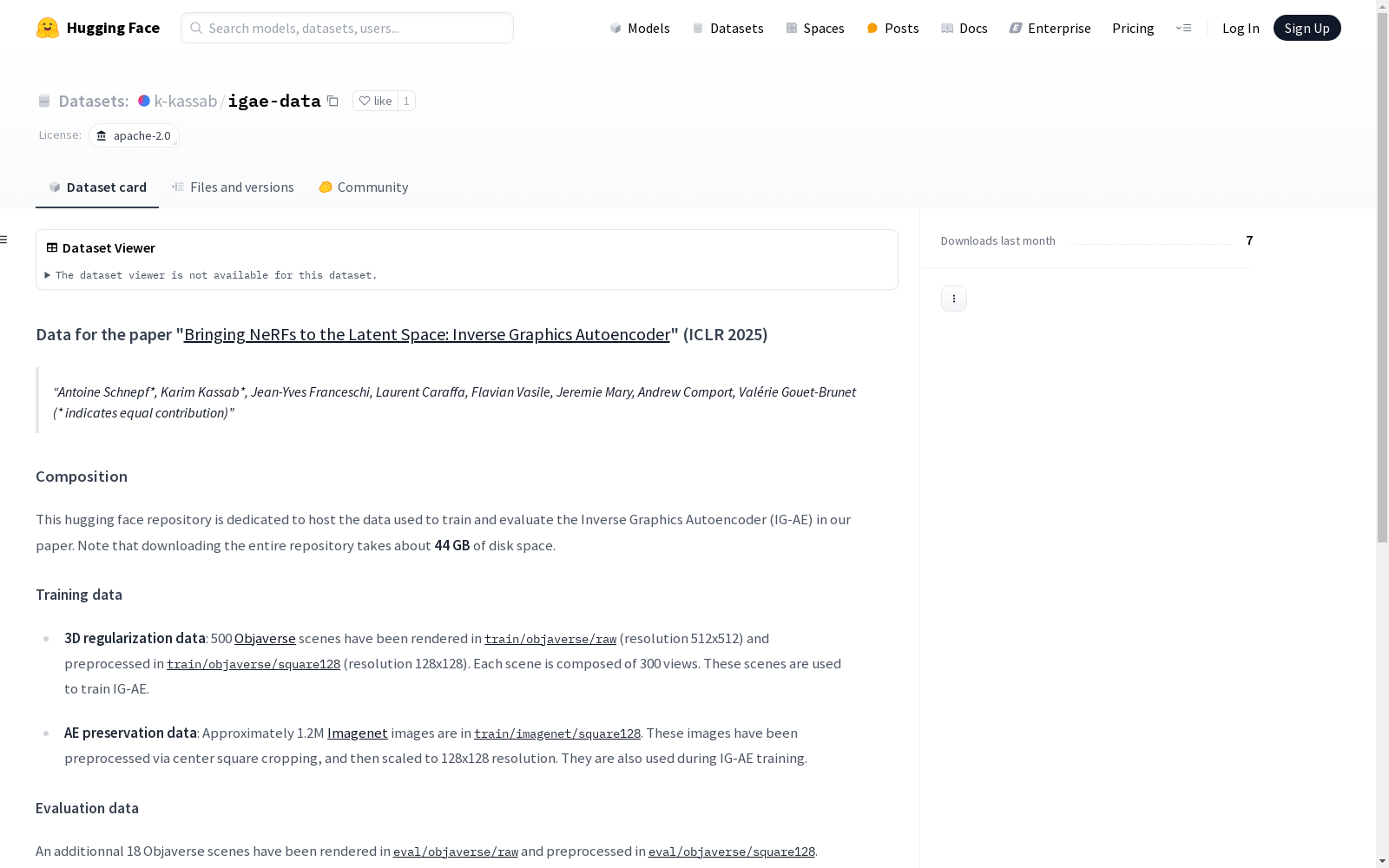Open the train/objaverse/square128 folder link
Image resolution: width=1389 pixels, height=868 pixels.
pos(253,664)
